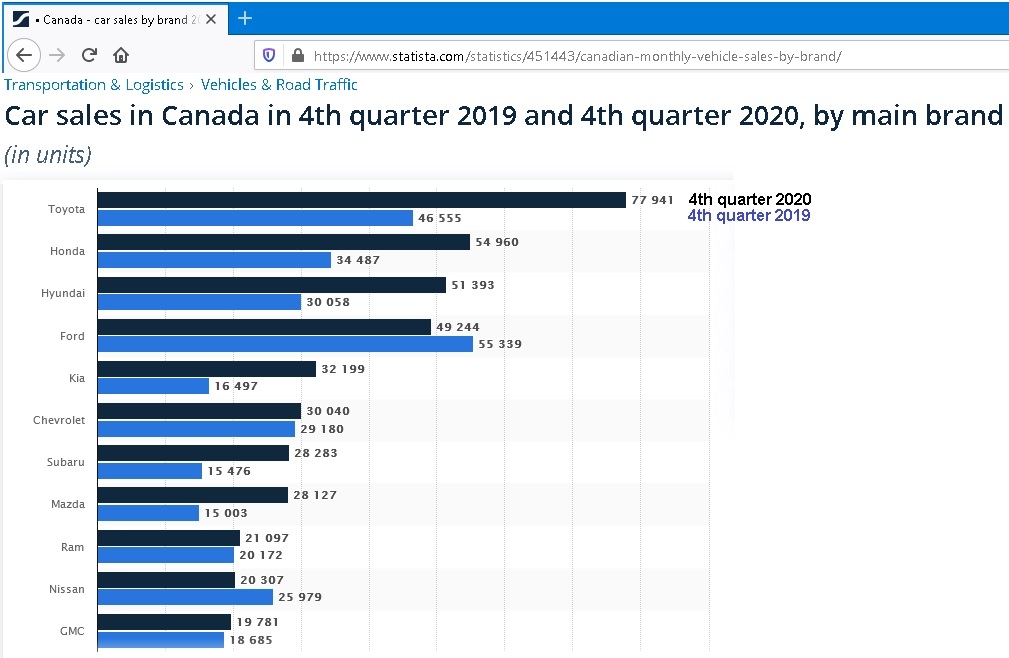Close the Canada car sales tab

tap(211, 19)
